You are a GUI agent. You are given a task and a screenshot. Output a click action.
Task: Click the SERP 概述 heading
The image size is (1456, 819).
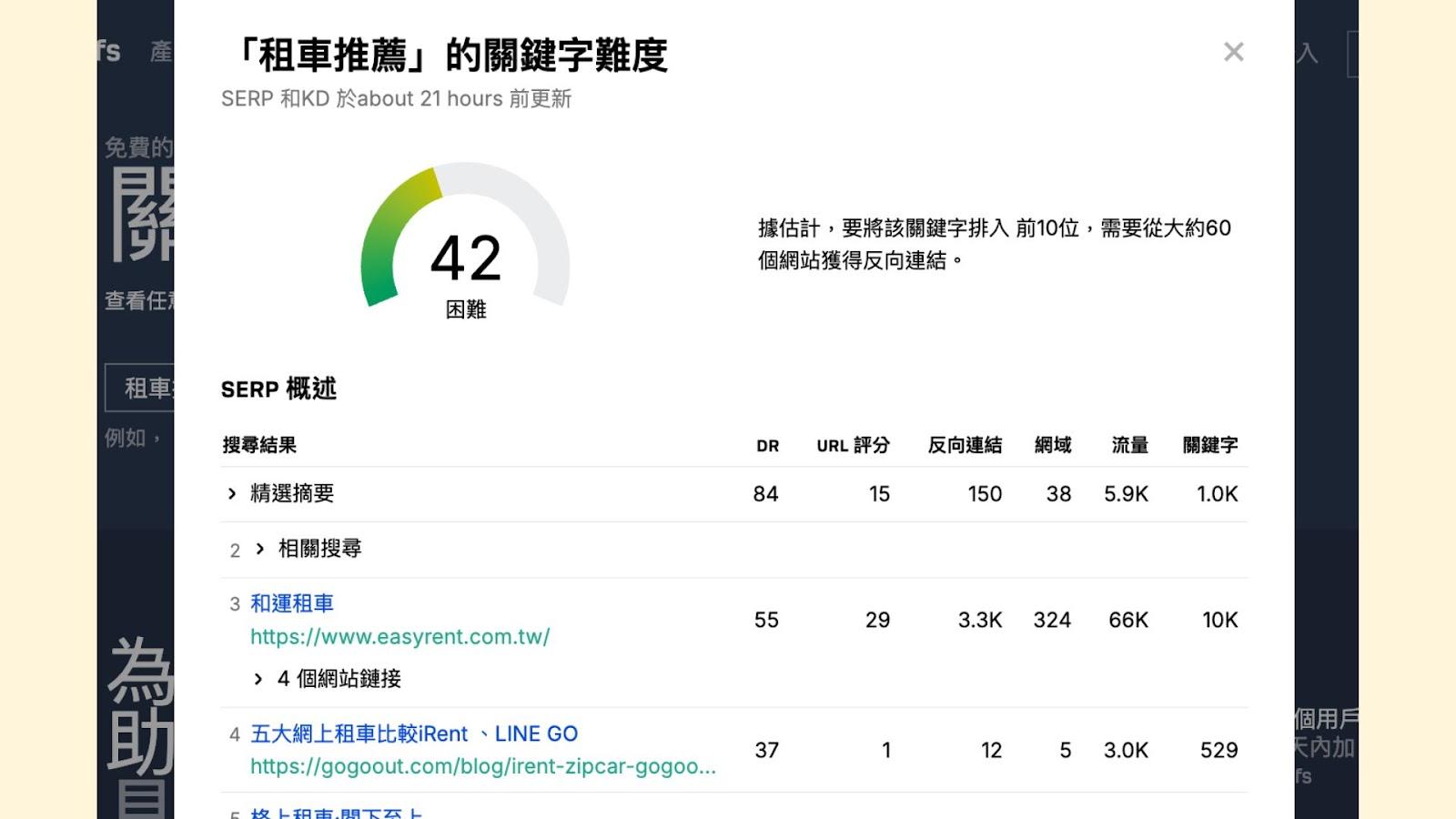point(278,389)
